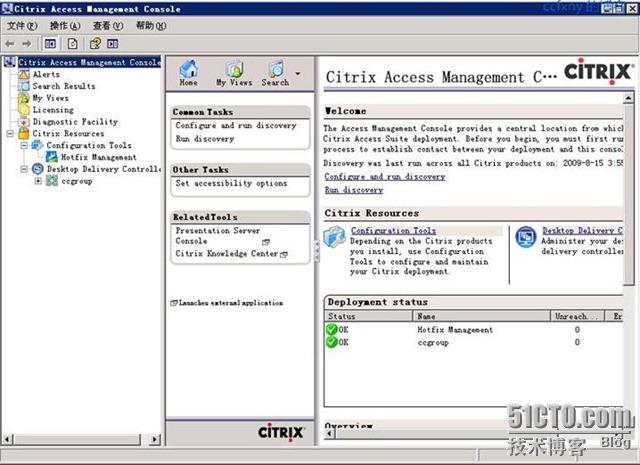Select Desktop Delivery Controller tree node
The image size is (640, 465).
103,169
